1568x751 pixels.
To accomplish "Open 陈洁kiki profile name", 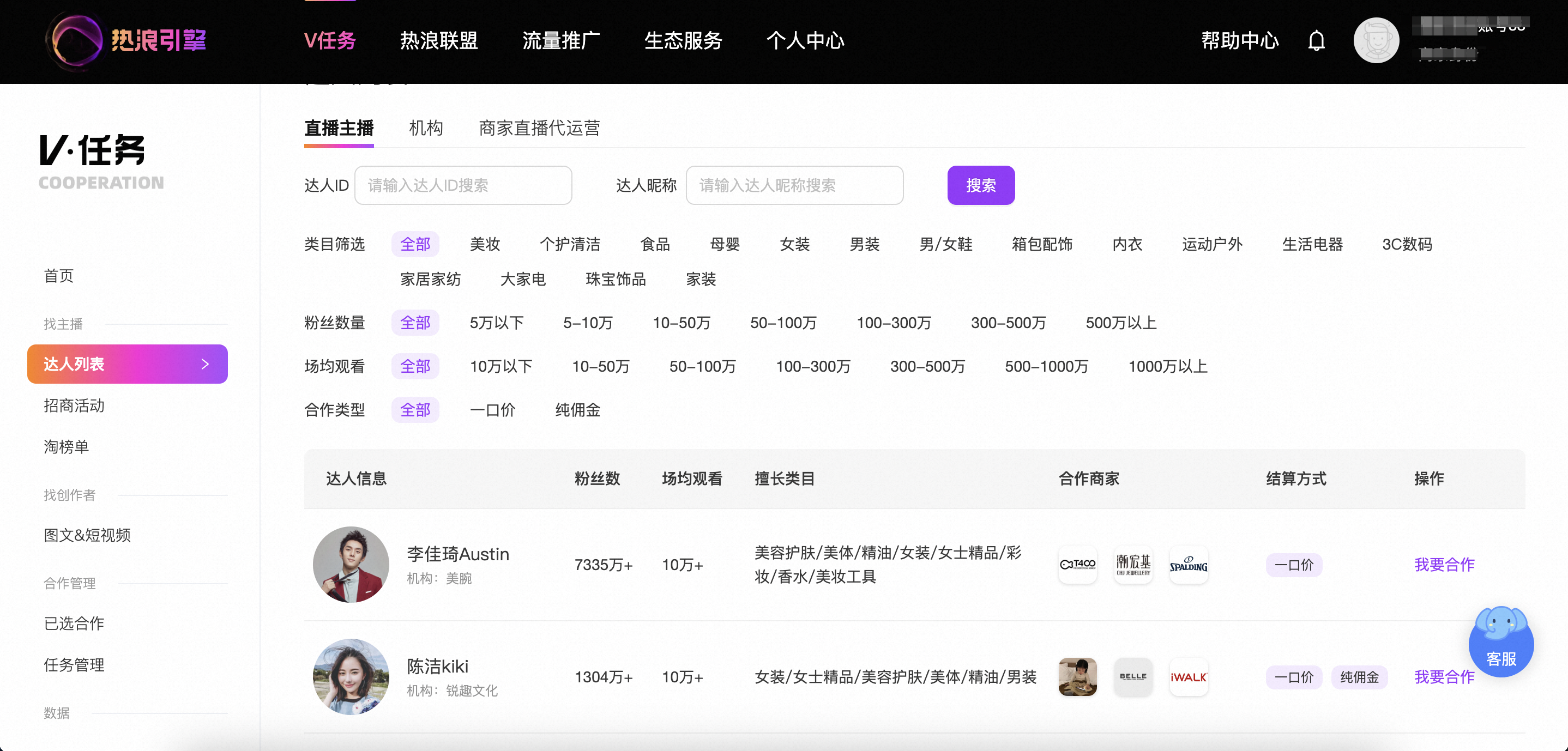I will [x=438, y=666].
